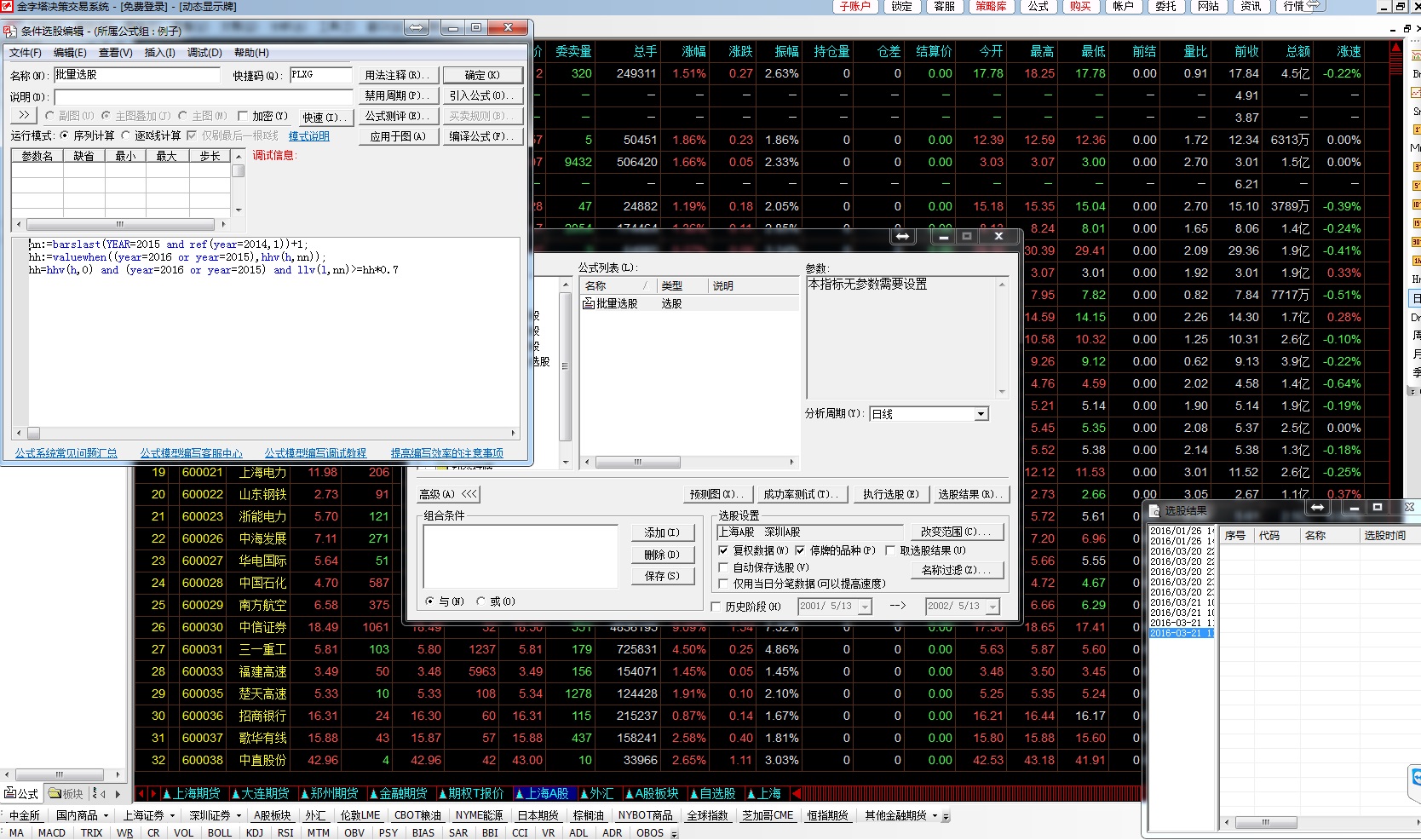Screen dimensions: 1421x840
Task: Open the 查看(V) menu
Action: coord(116,53)
